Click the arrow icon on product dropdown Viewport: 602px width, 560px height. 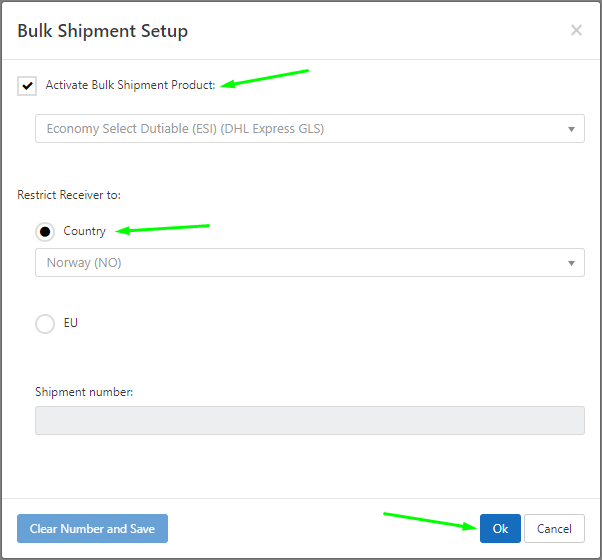pos(571,129)
